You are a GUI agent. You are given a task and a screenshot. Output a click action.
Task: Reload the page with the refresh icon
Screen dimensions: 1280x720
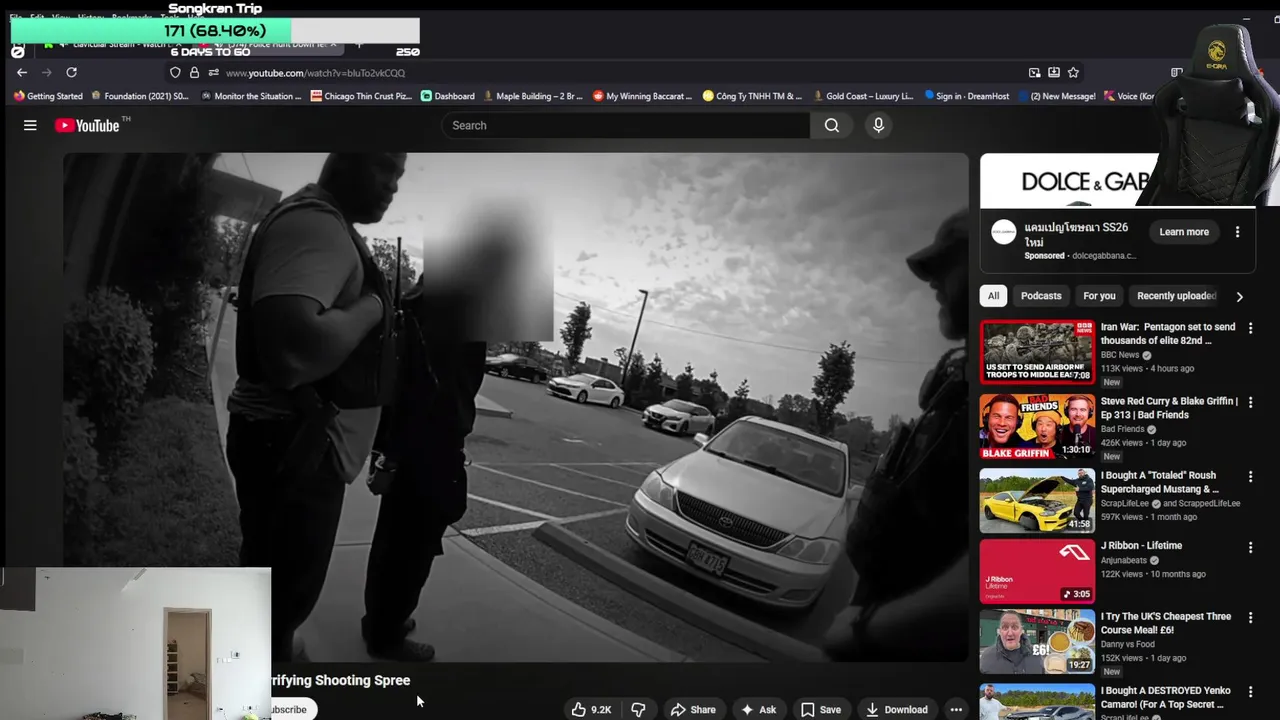click(x=71, y=72)
